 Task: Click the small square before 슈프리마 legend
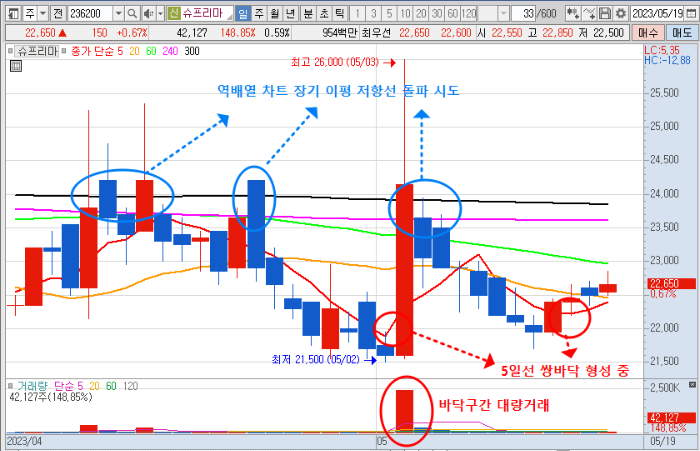[x=10, y=51]
